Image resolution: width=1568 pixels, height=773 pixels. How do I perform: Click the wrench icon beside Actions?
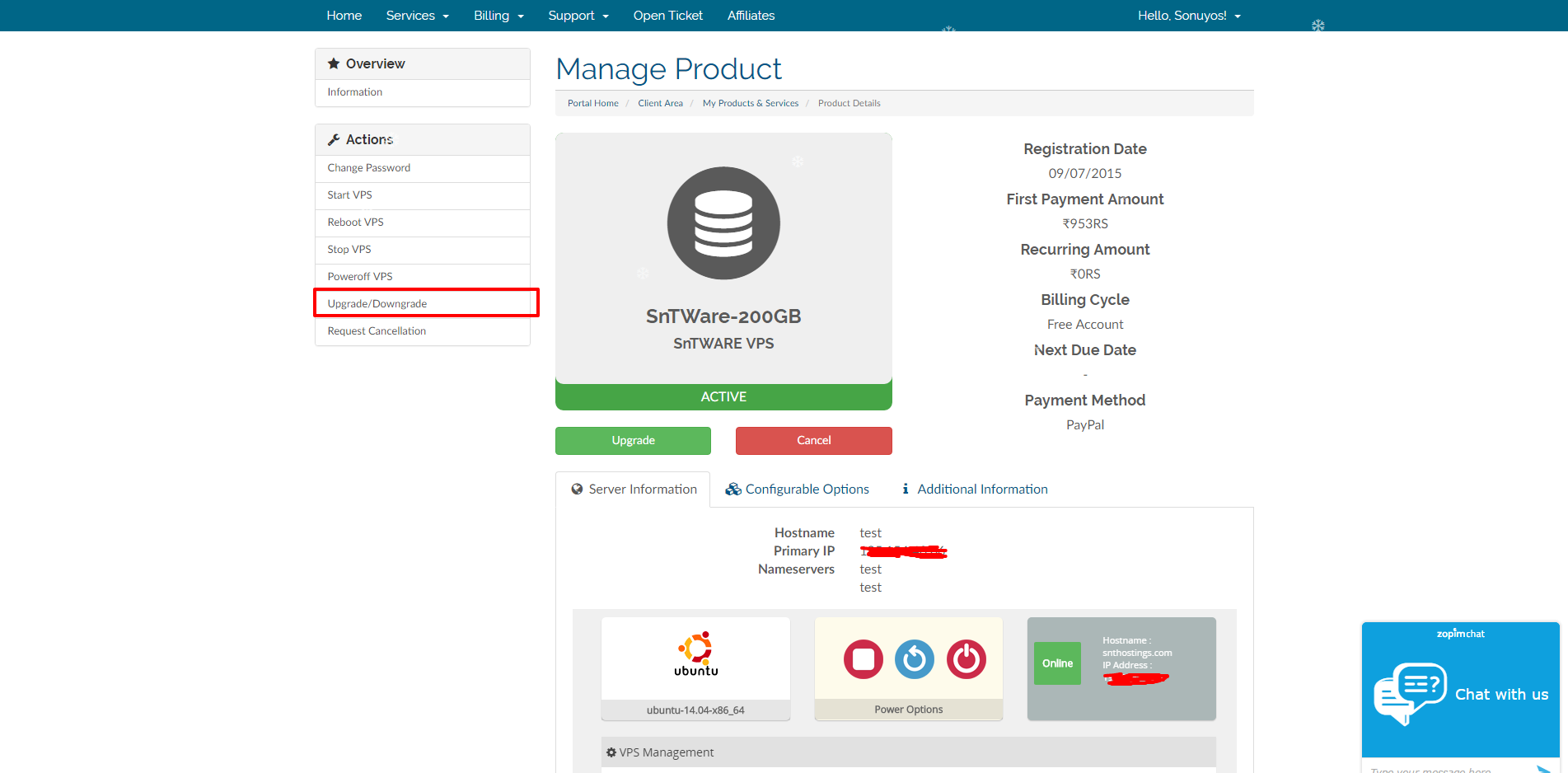click(x=334, y=139)
